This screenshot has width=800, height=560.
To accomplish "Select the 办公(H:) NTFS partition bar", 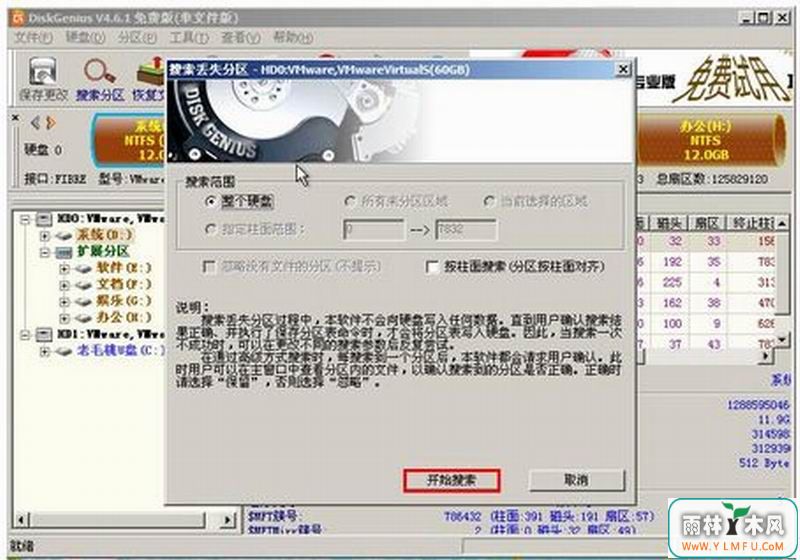I will (x=711, y=141).
